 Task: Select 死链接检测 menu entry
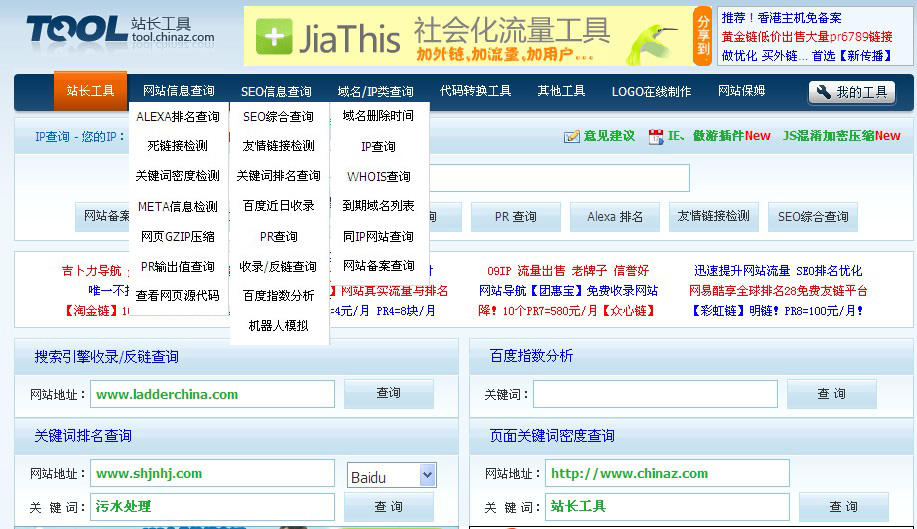pos(178,146)
